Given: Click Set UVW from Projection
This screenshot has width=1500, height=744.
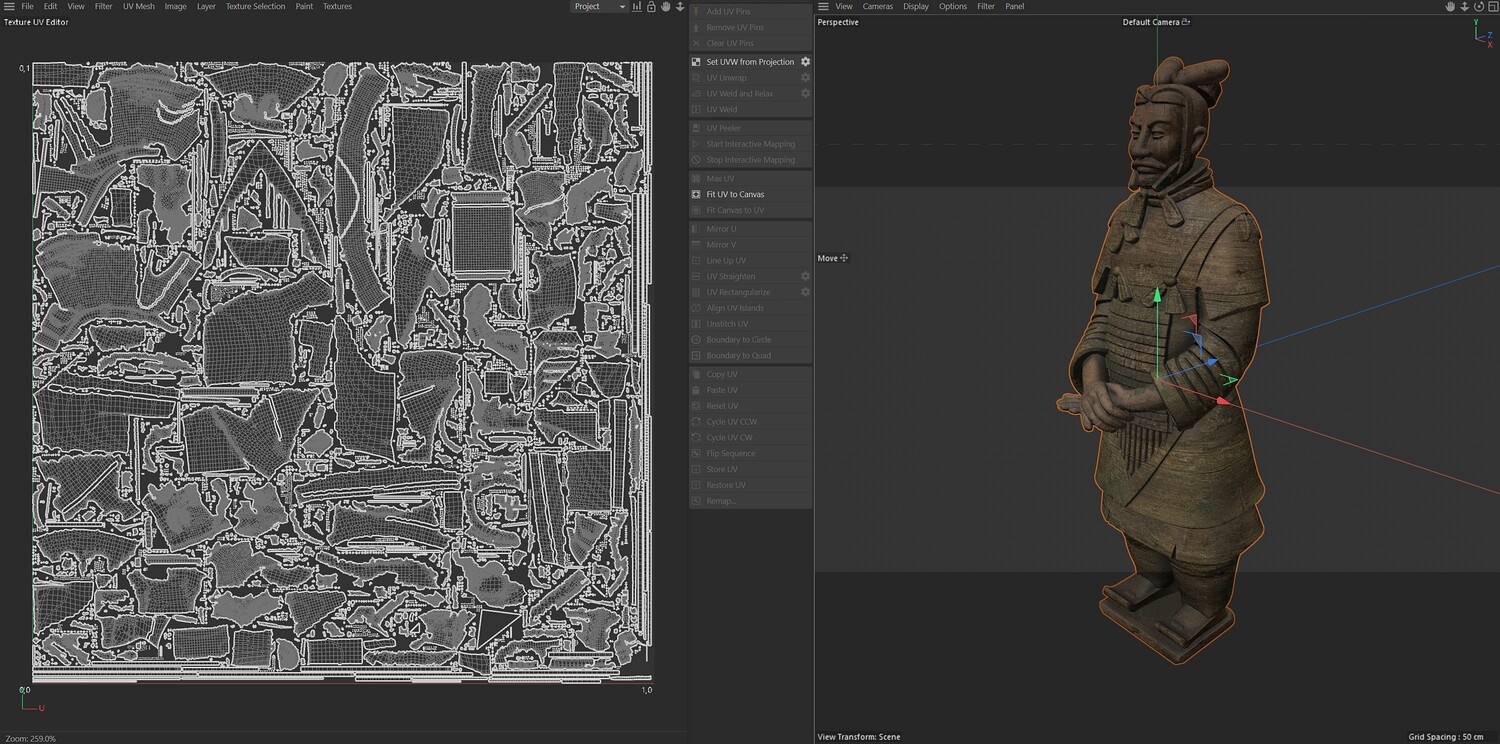Looking at the screenshot, I should 750,62.
